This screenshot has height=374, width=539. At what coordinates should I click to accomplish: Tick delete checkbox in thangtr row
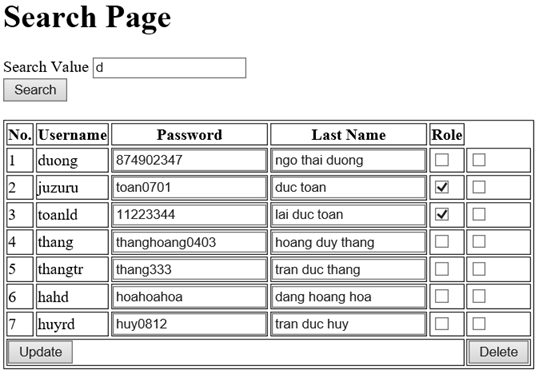point(479,269)
